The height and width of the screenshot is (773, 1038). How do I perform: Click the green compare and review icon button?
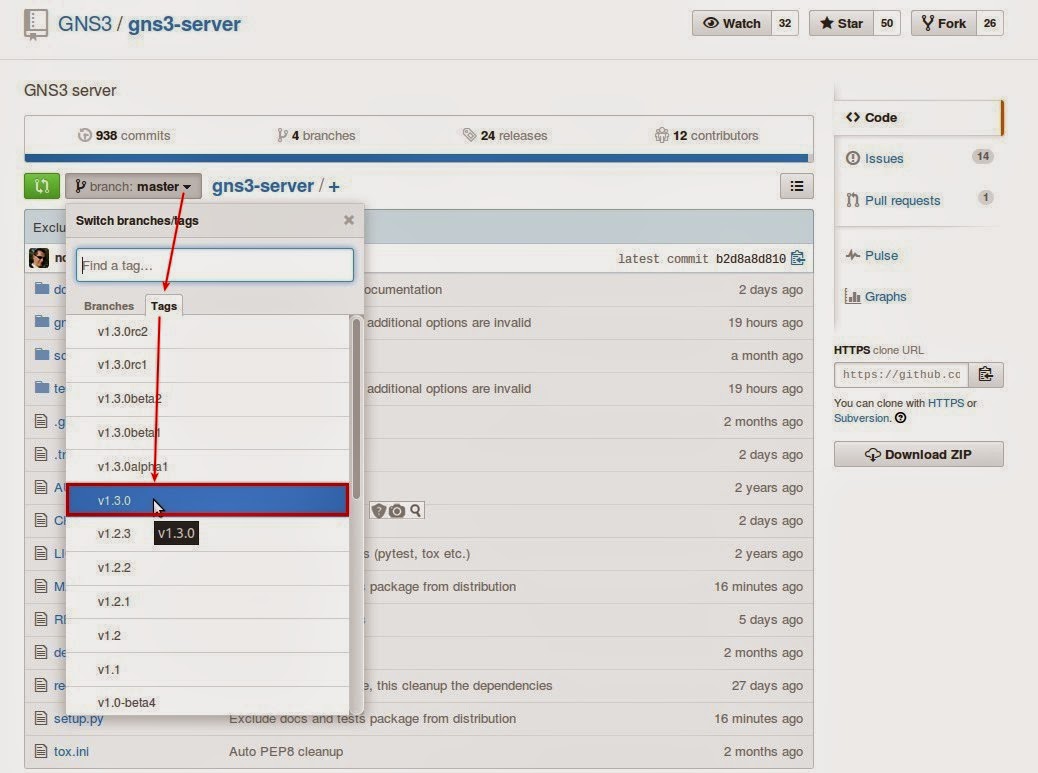(x=42, y=186)
